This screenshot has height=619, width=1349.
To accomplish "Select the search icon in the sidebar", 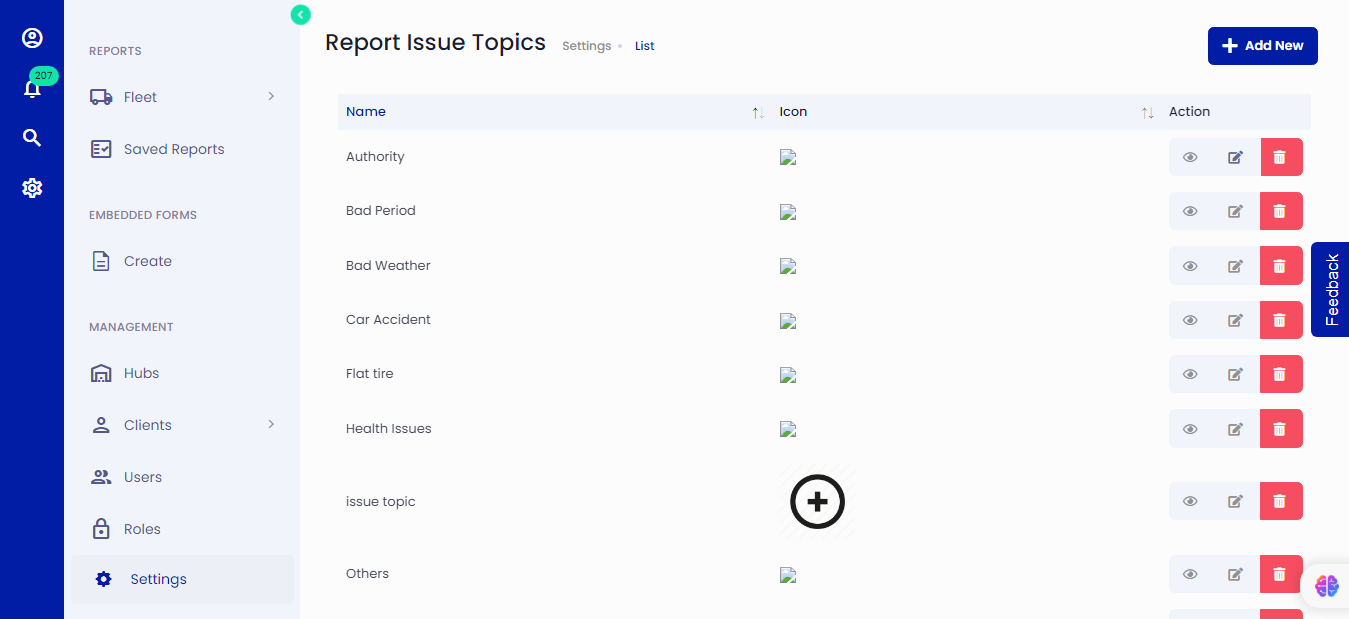I will click(x=32, y=137).
